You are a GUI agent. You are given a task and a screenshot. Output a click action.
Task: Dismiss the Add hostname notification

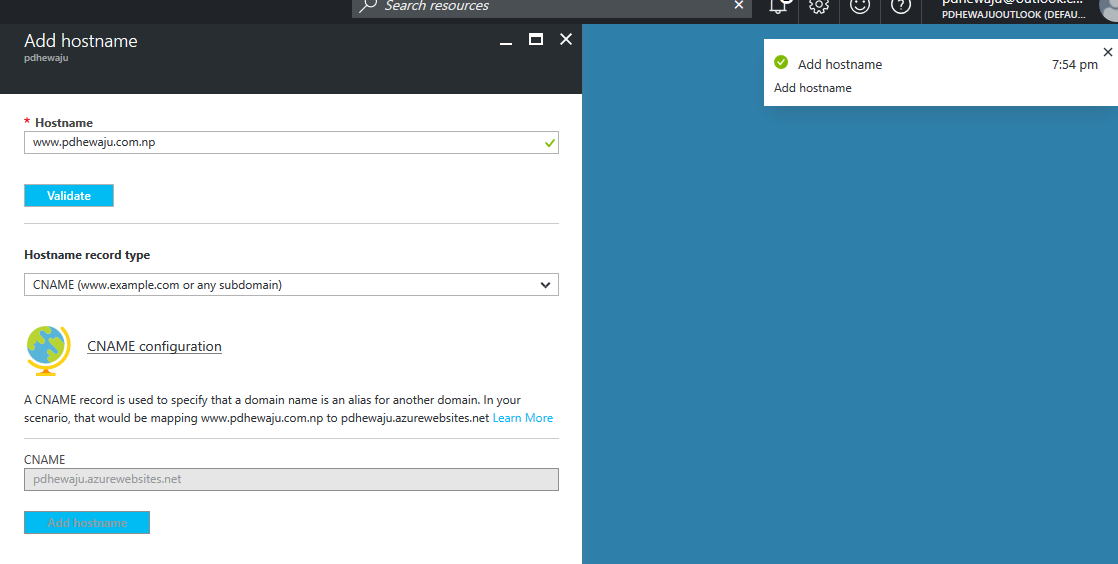coord(1107,52)
